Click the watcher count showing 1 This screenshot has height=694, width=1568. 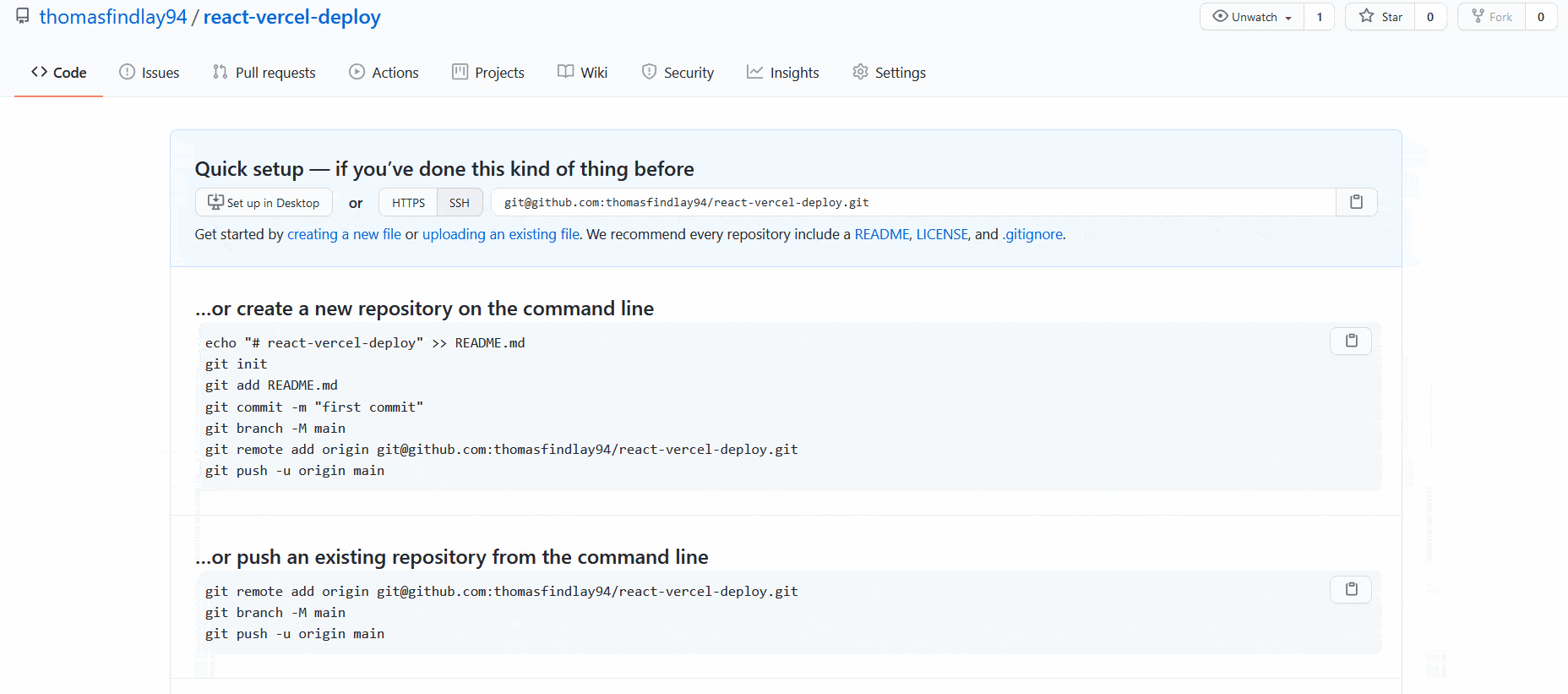[1320, 17]
